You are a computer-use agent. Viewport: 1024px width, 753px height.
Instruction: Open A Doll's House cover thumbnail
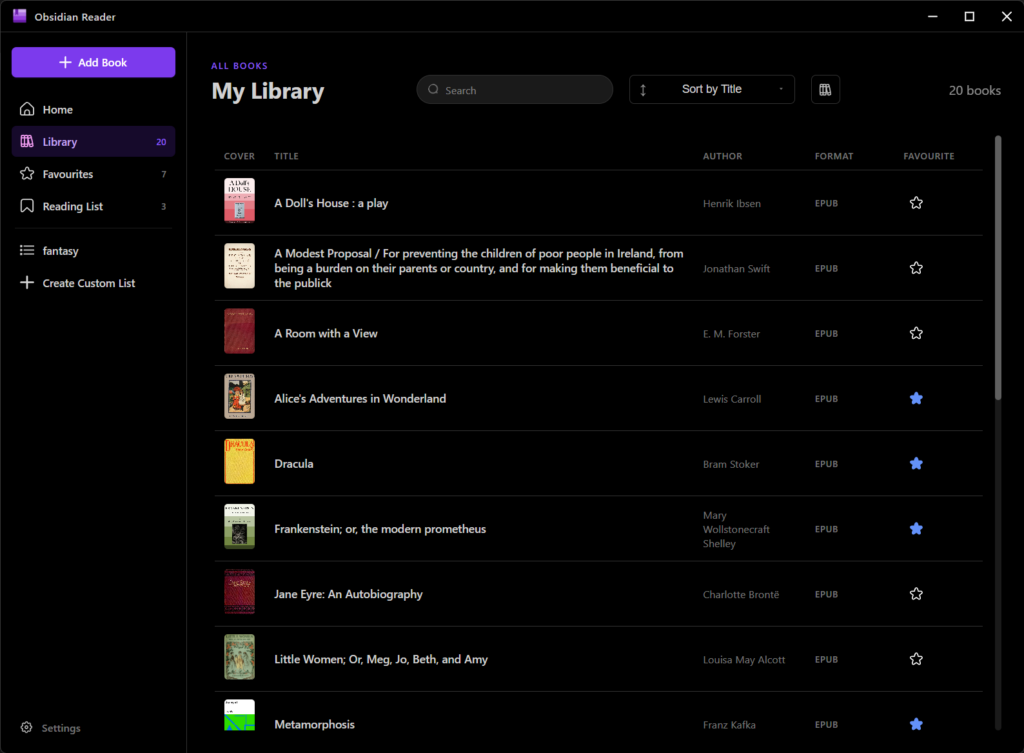pyautogui.click(x=240, y=200)
